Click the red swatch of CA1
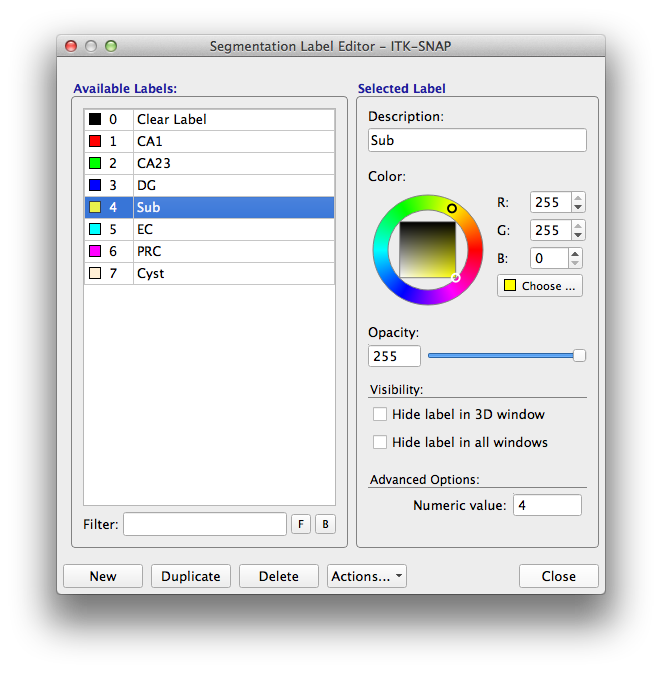662x673 pixels. [95, 141]
